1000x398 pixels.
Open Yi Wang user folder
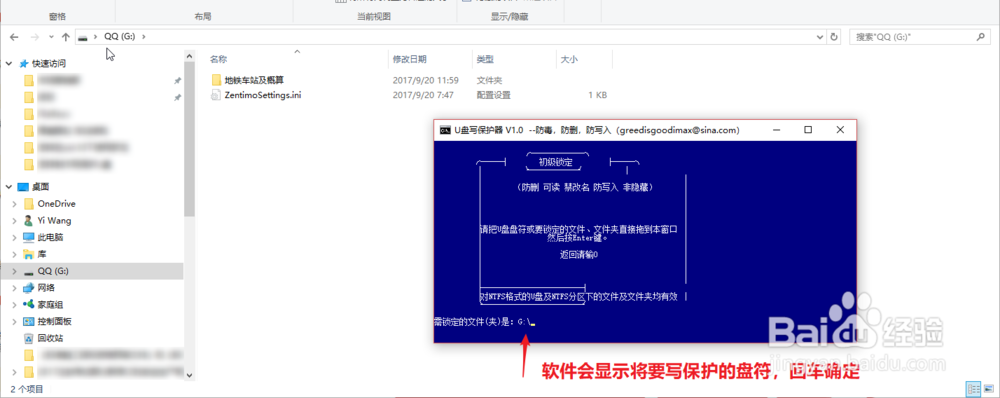[x=54, y=221]
